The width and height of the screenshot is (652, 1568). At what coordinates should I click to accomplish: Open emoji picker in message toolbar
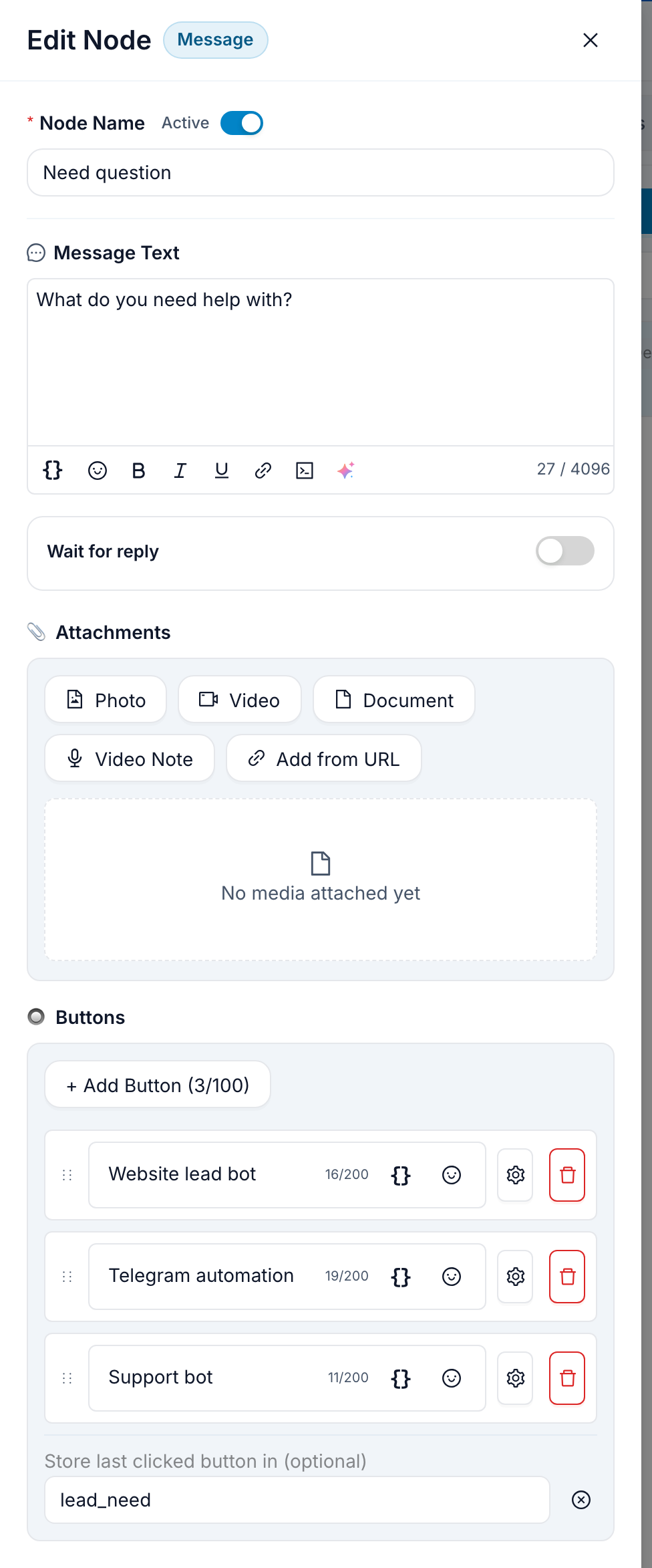98,471
